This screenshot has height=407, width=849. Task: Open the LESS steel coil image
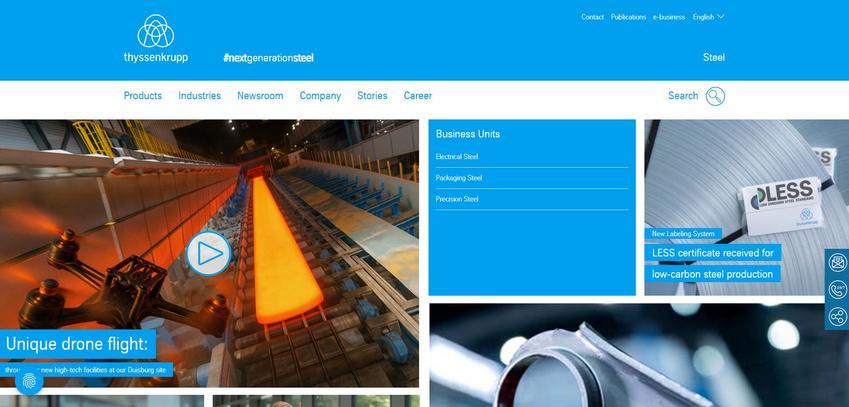747,208
